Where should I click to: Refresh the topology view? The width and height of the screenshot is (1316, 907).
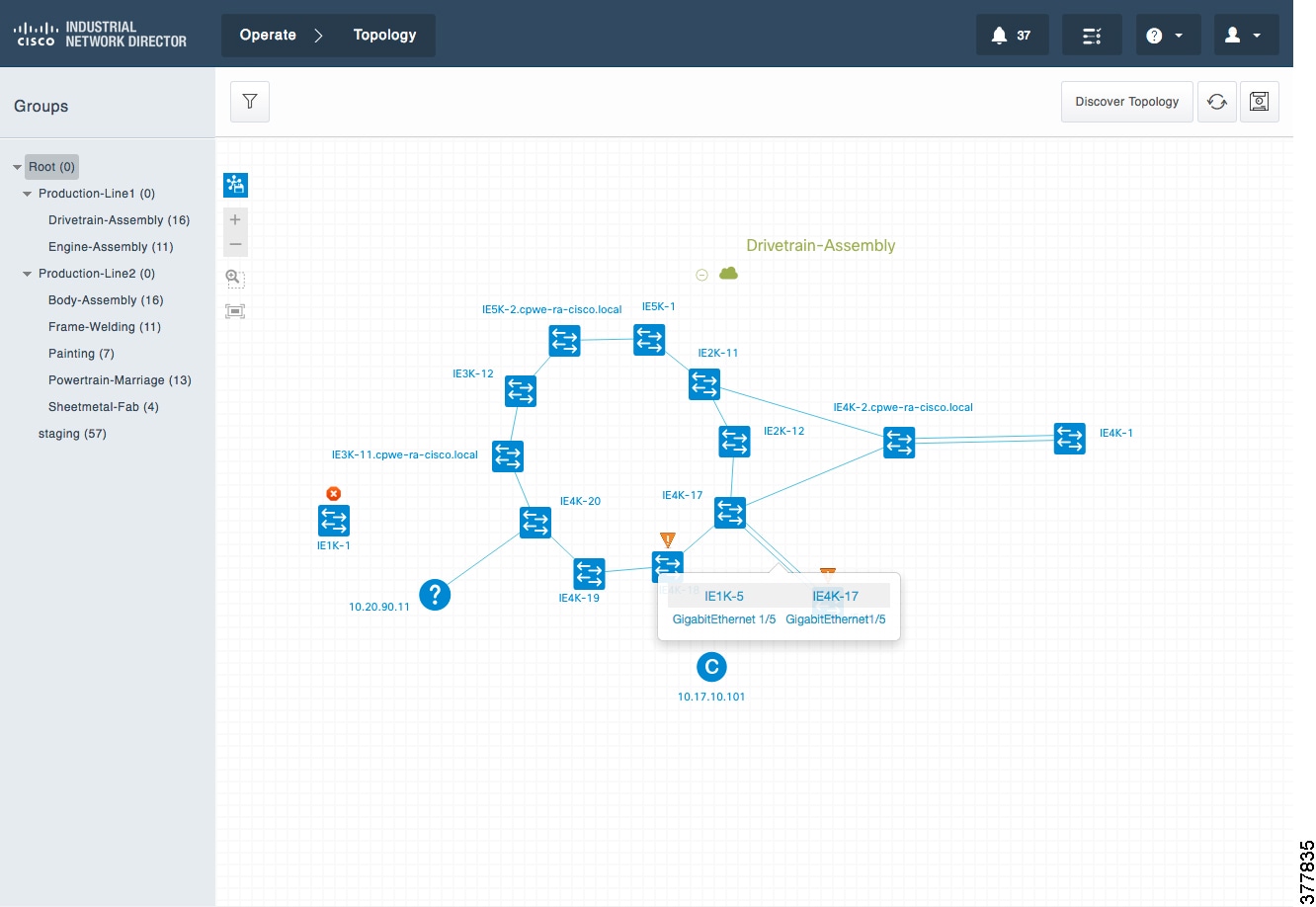1217,102
